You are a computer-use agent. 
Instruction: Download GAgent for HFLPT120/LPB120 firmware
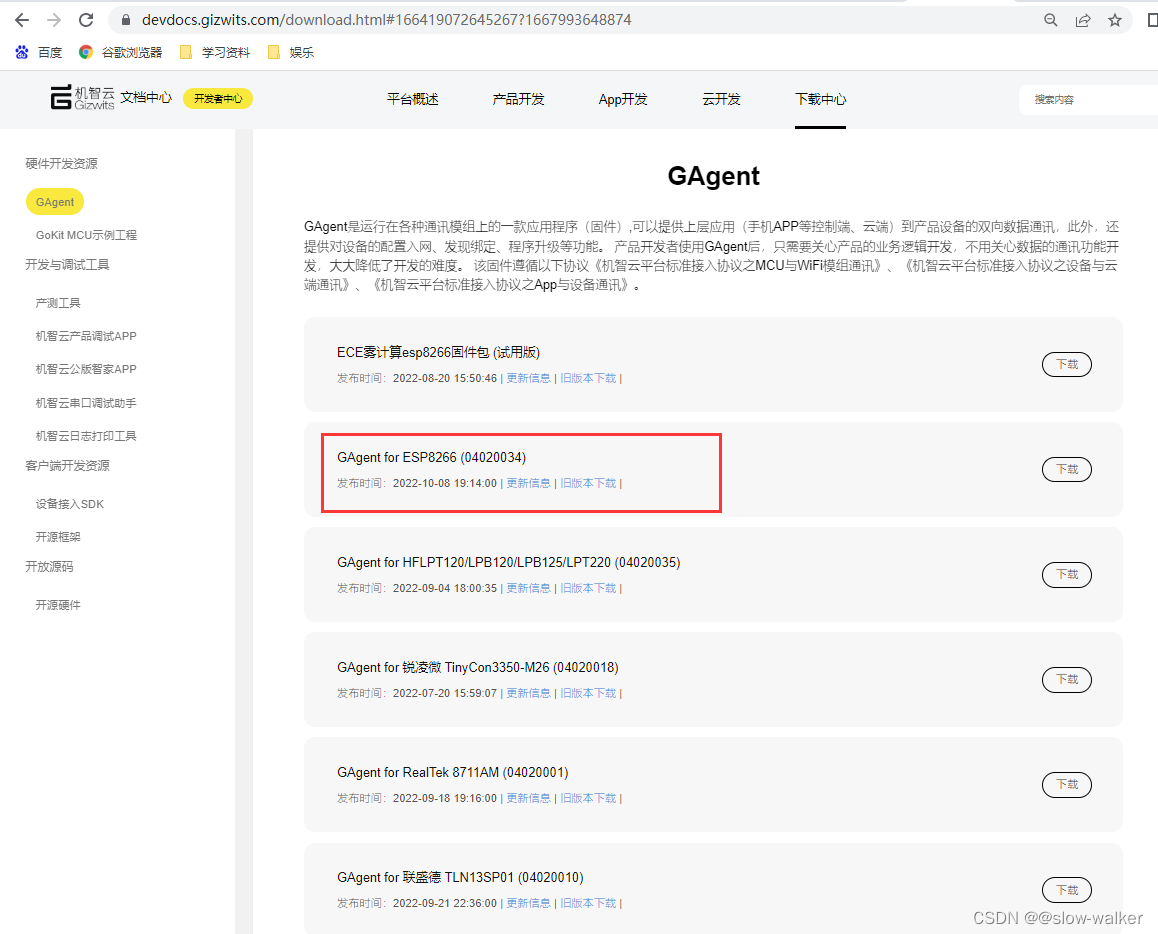1066,574
